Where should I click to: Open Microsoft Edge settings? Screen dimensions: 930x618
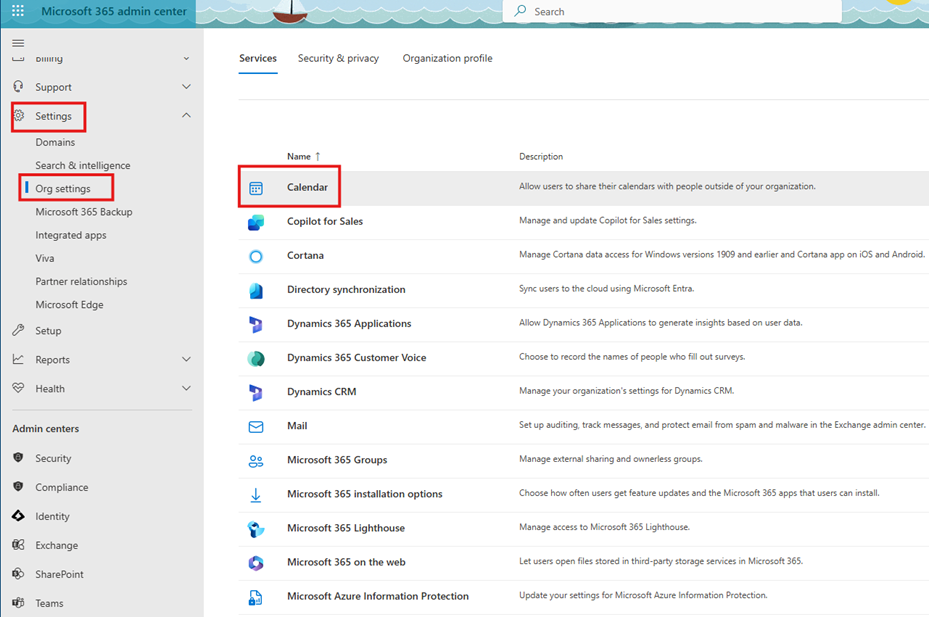coord(69,304)
